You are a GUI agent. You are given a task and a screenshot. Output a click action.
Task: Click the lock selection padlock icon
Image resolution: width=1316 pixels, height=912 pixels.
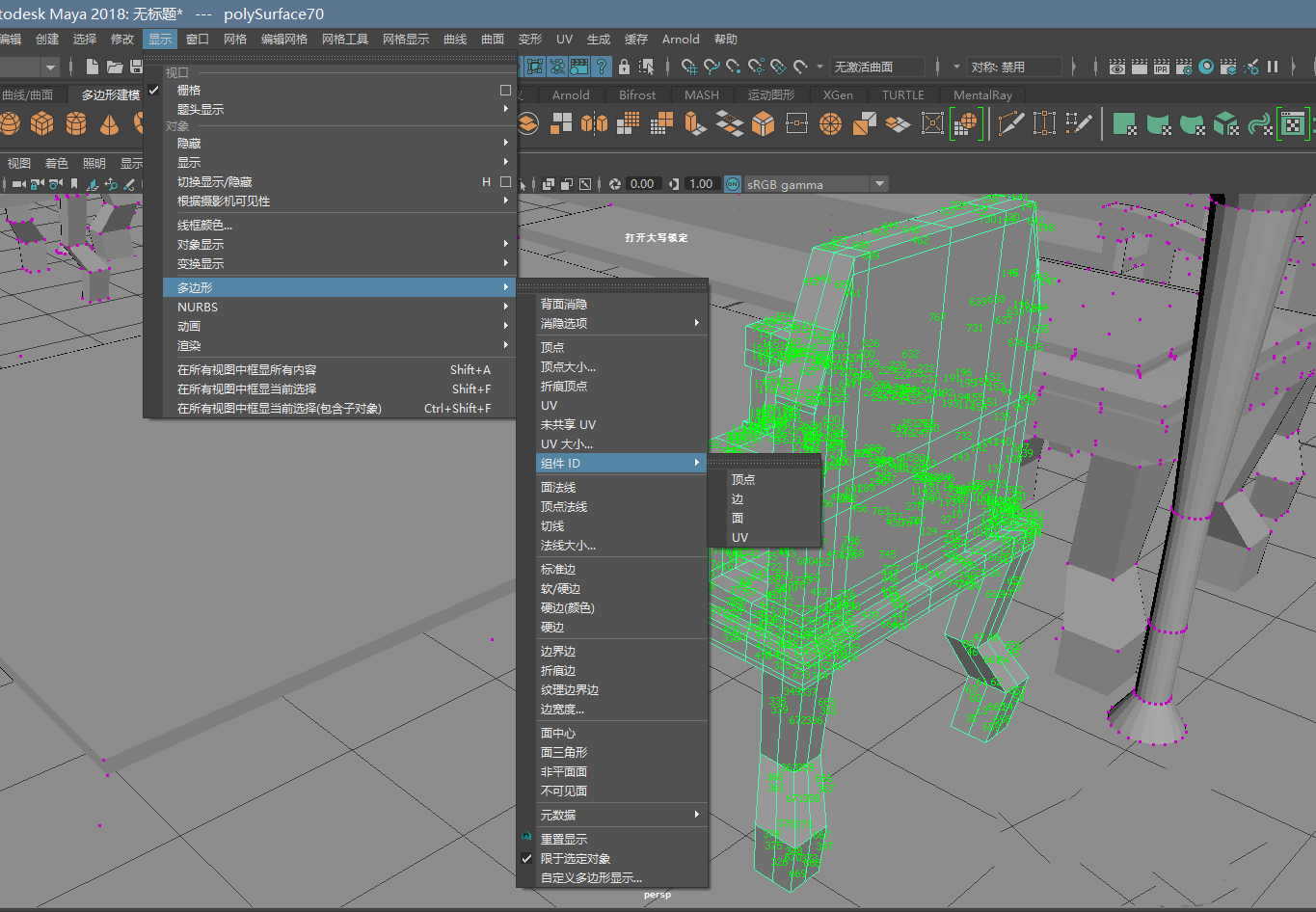(x=624, y=67)
